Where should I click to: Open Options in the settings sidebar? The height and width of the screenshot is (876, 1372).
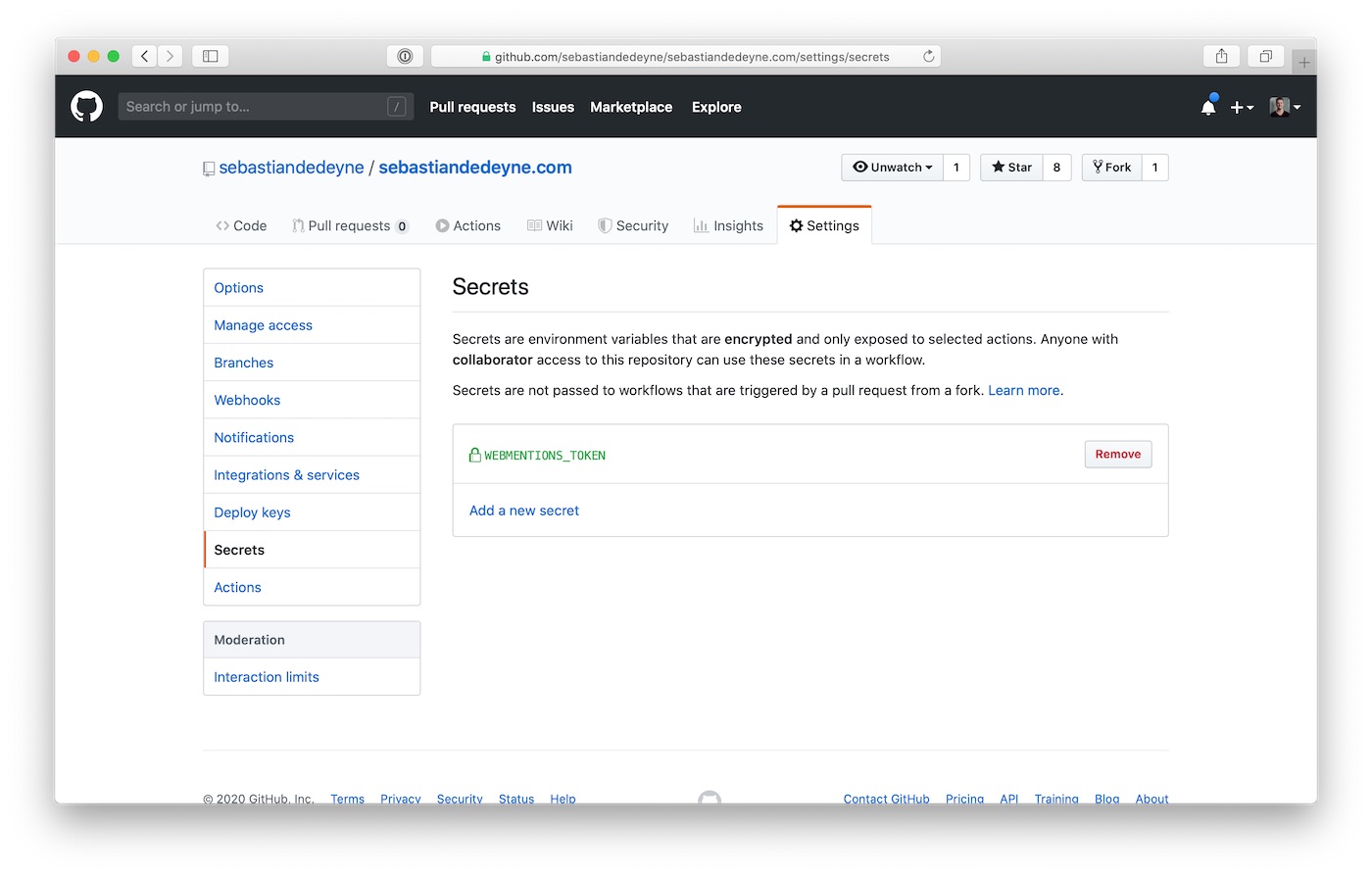312,288
